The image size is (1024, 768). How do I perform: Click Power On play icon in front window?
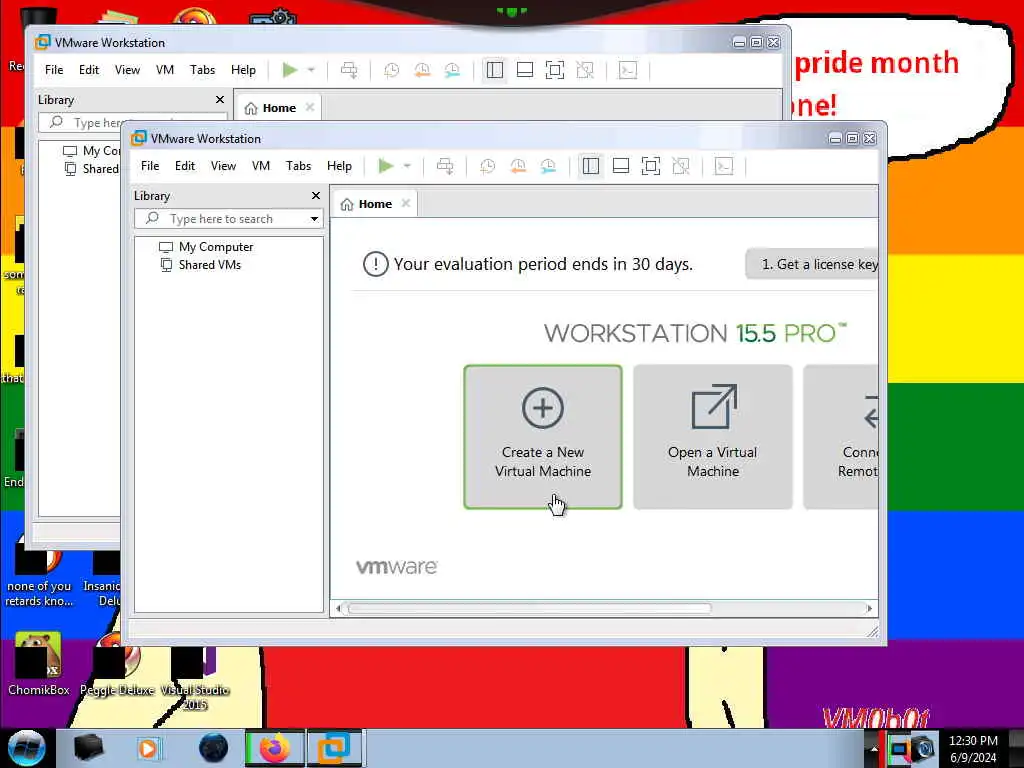386,166
